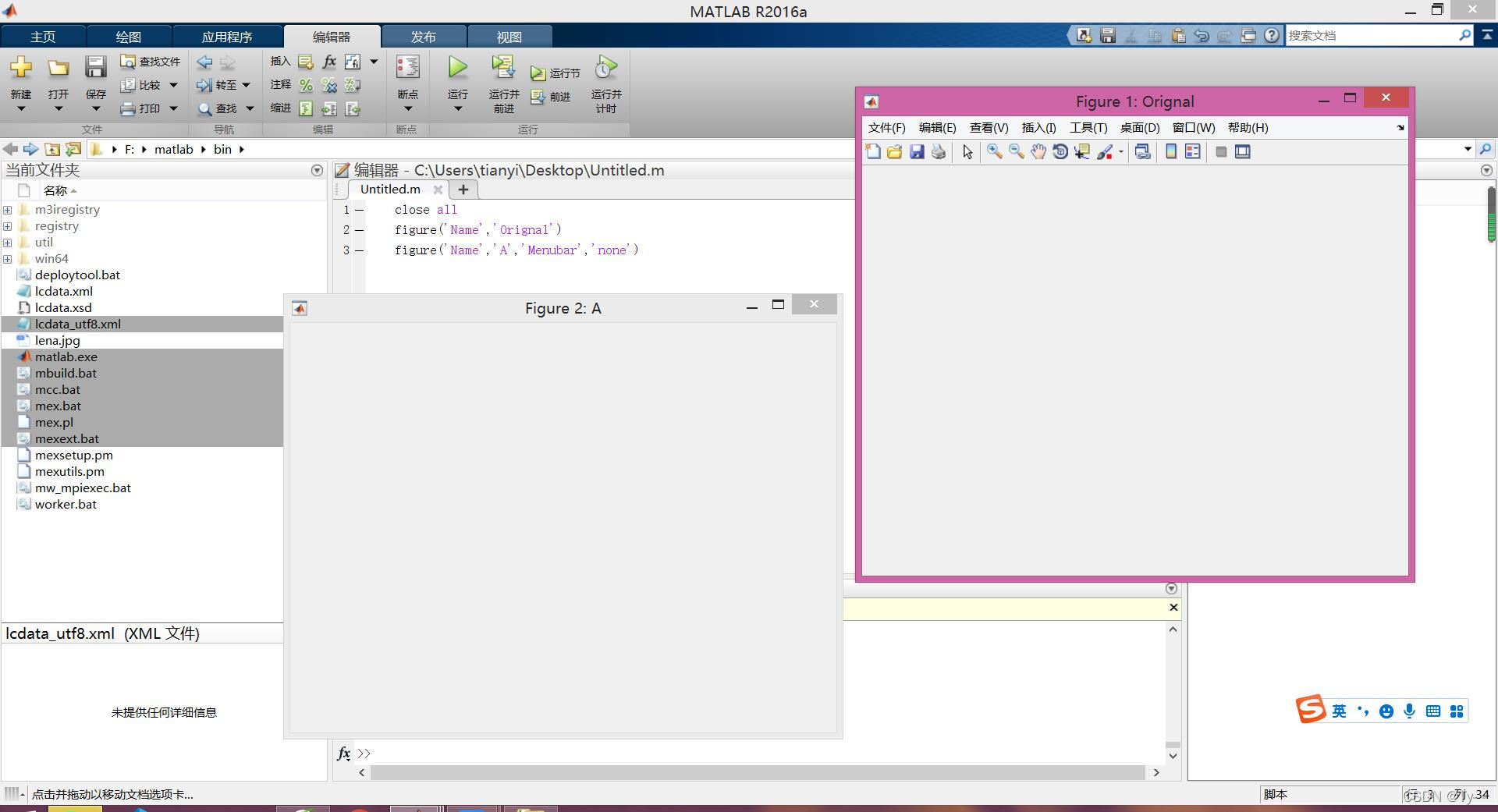Click the Advance (前进) button
The height and width of the screenshot is (812, 1498).
click(x=551, y=97)
